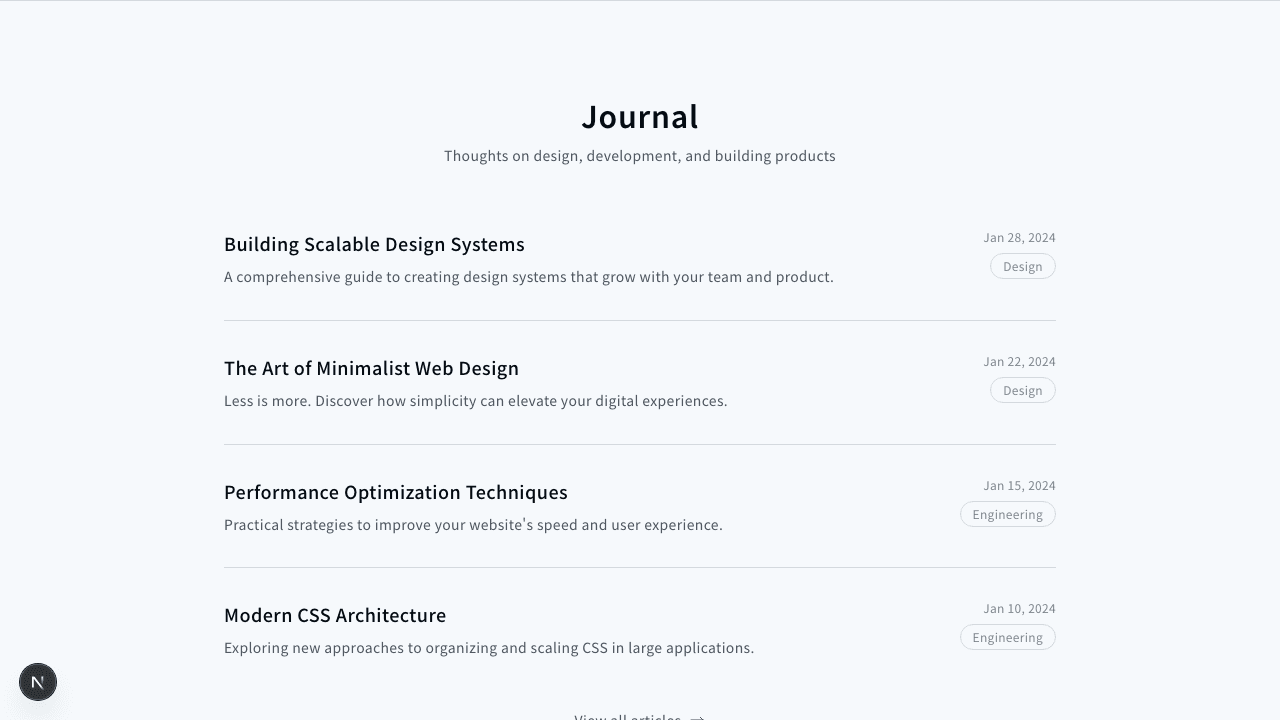Click the 'Exploring new approaches' article description
Viewport: 1280px width, 720px height.
pyautogui.click(x=489, y=648)
